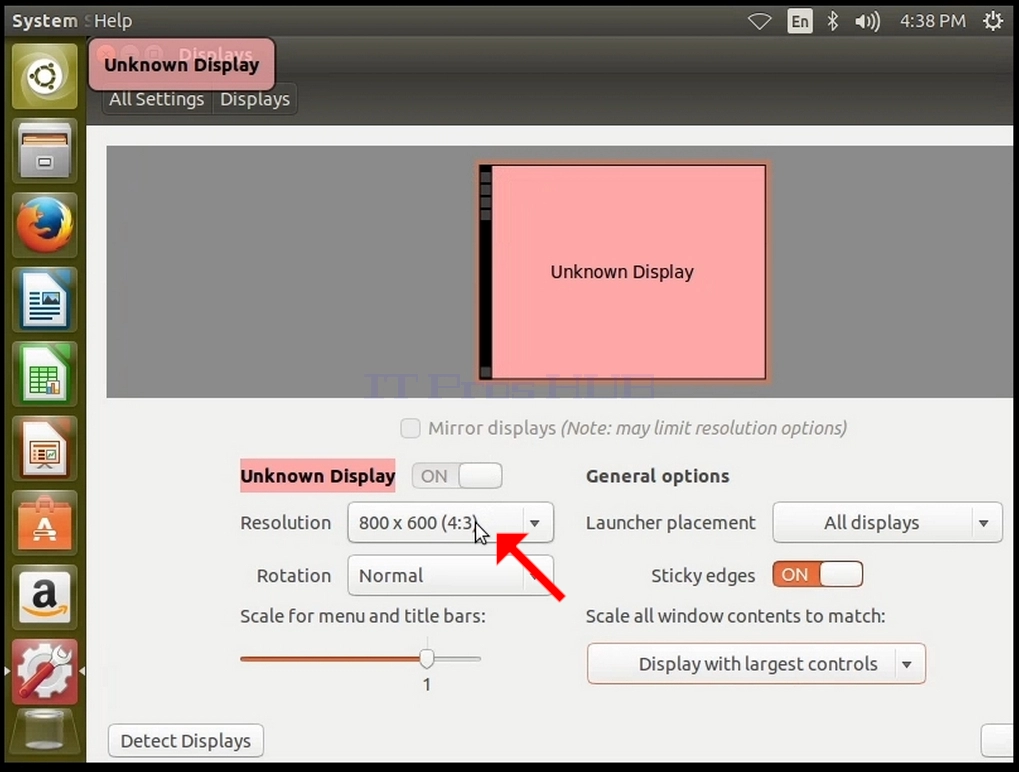Open System Settings launcher icon
The width and height of the screenshot is (1019, 772).
(44, 671)
